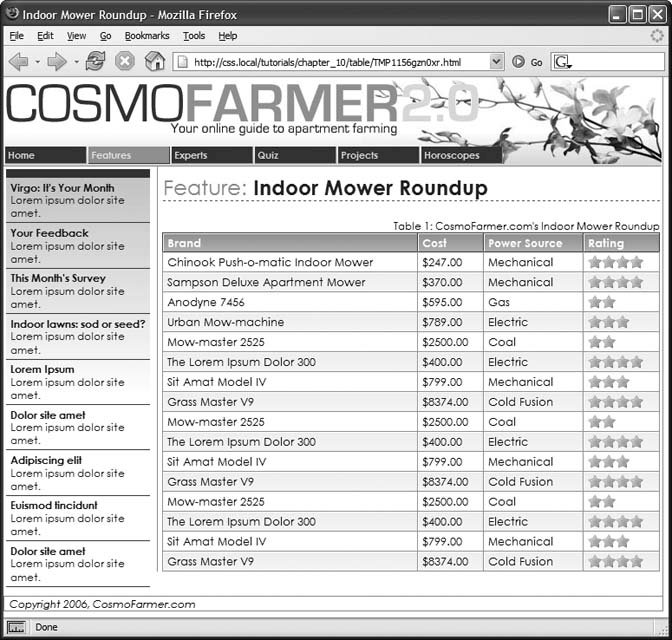Click the Indoor Mower Roundup page heading
This screenshot has width=672, height=640.
(x=370, y=188)
